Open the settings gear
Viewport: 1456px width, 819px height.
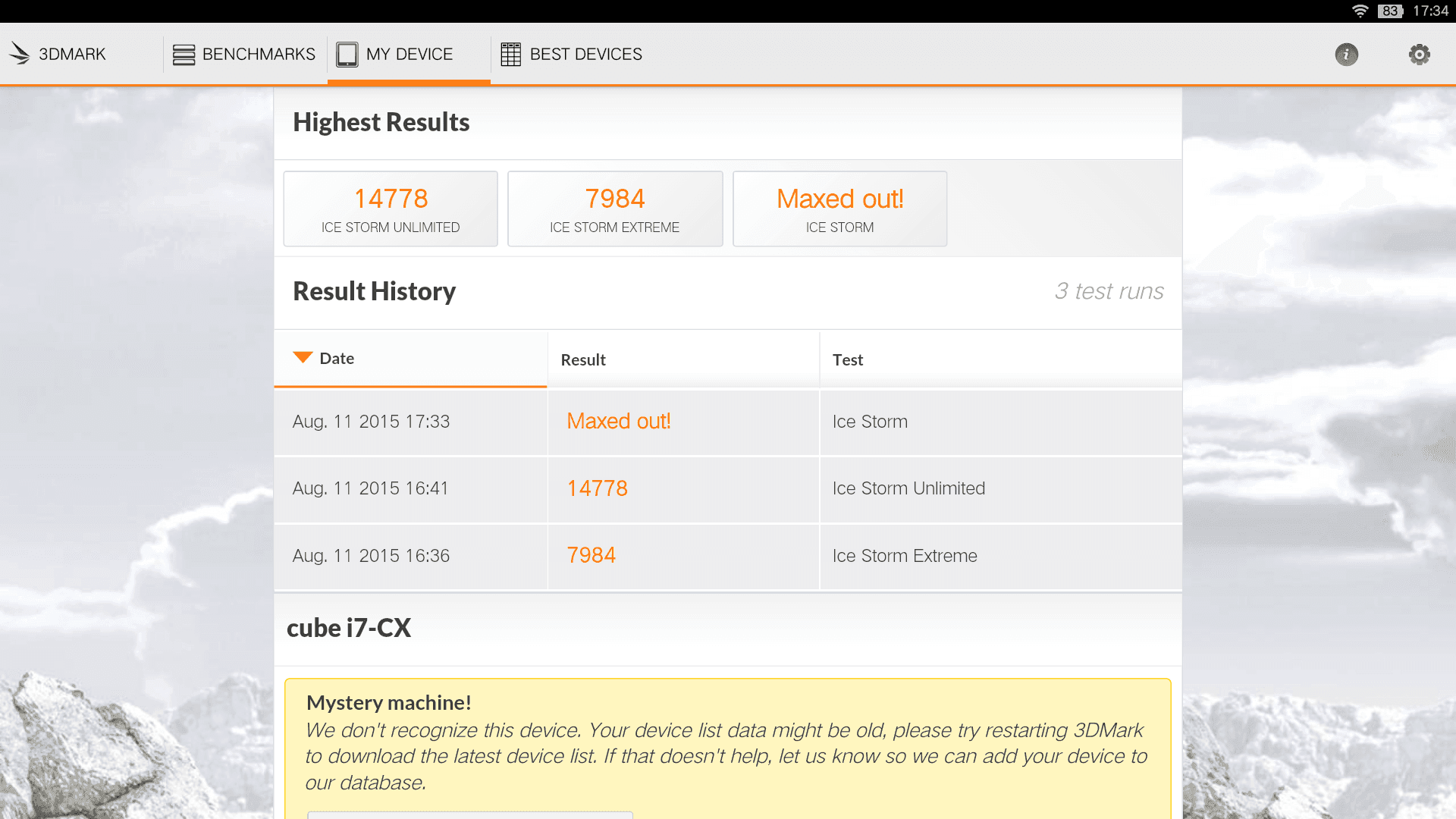coord(1420,55)
